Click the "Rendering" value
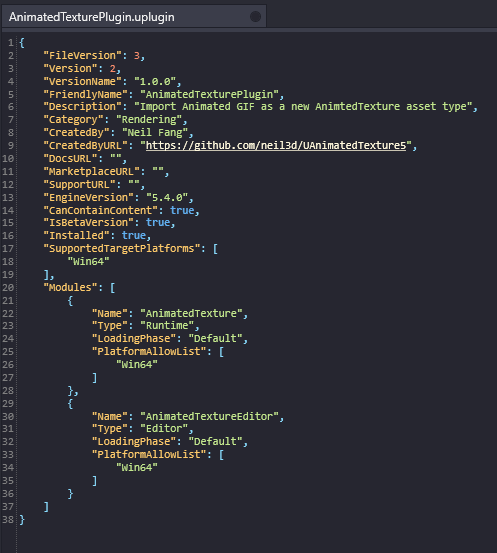 pyautogui.click(x=149, y=120)
